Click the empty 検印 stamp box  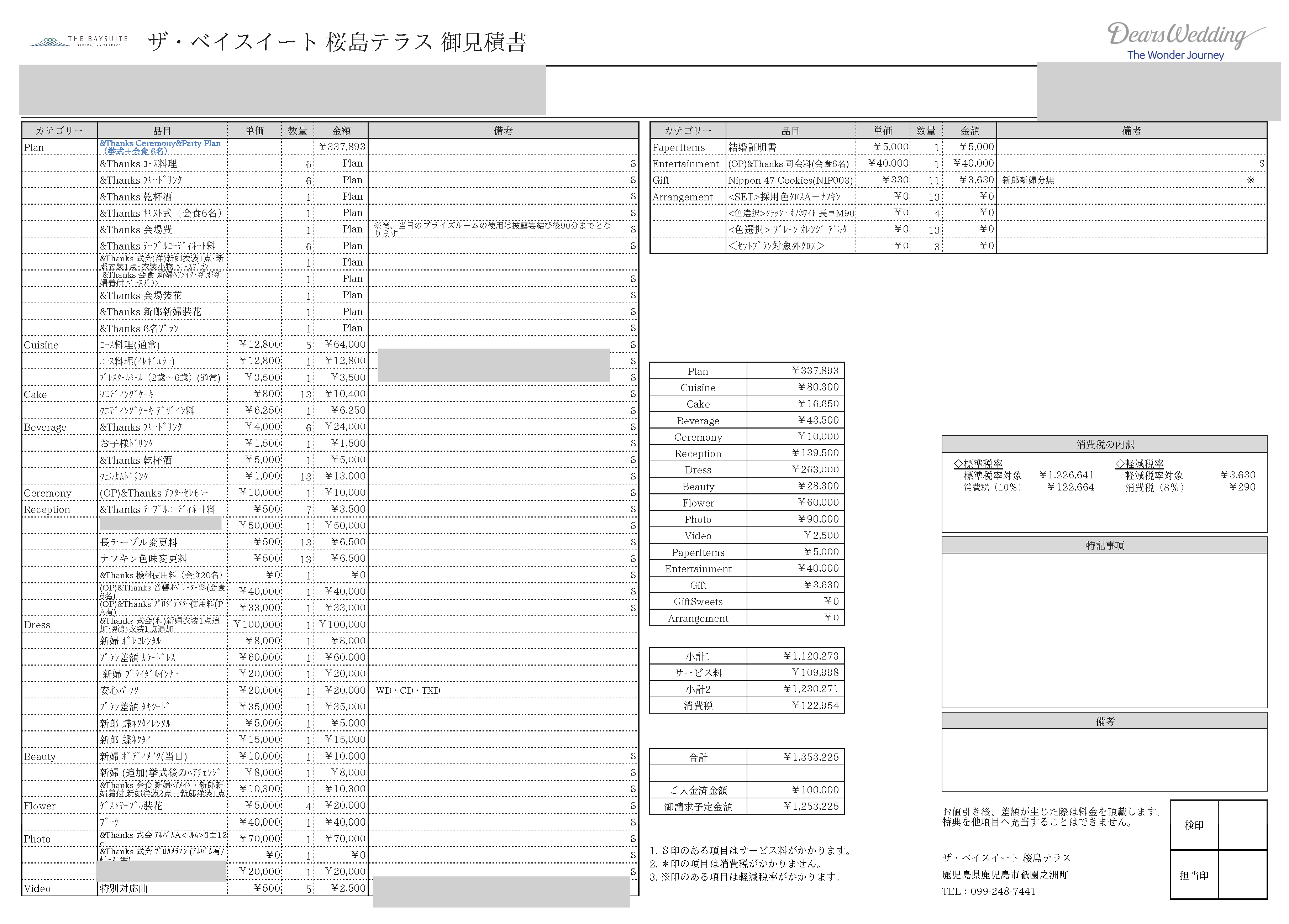click(x=1242, y=825)
